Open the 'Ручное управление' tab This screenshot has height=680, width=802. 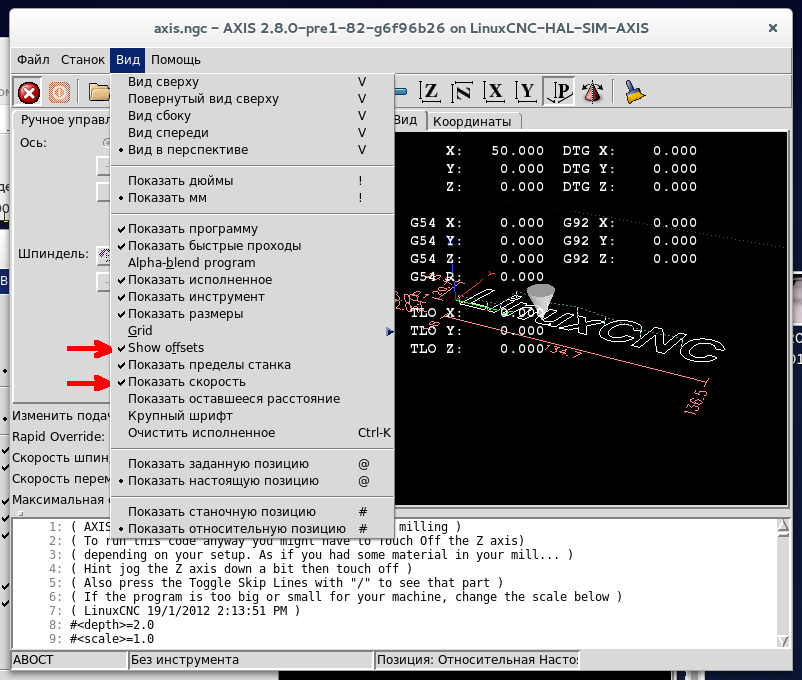coord(64,120)
